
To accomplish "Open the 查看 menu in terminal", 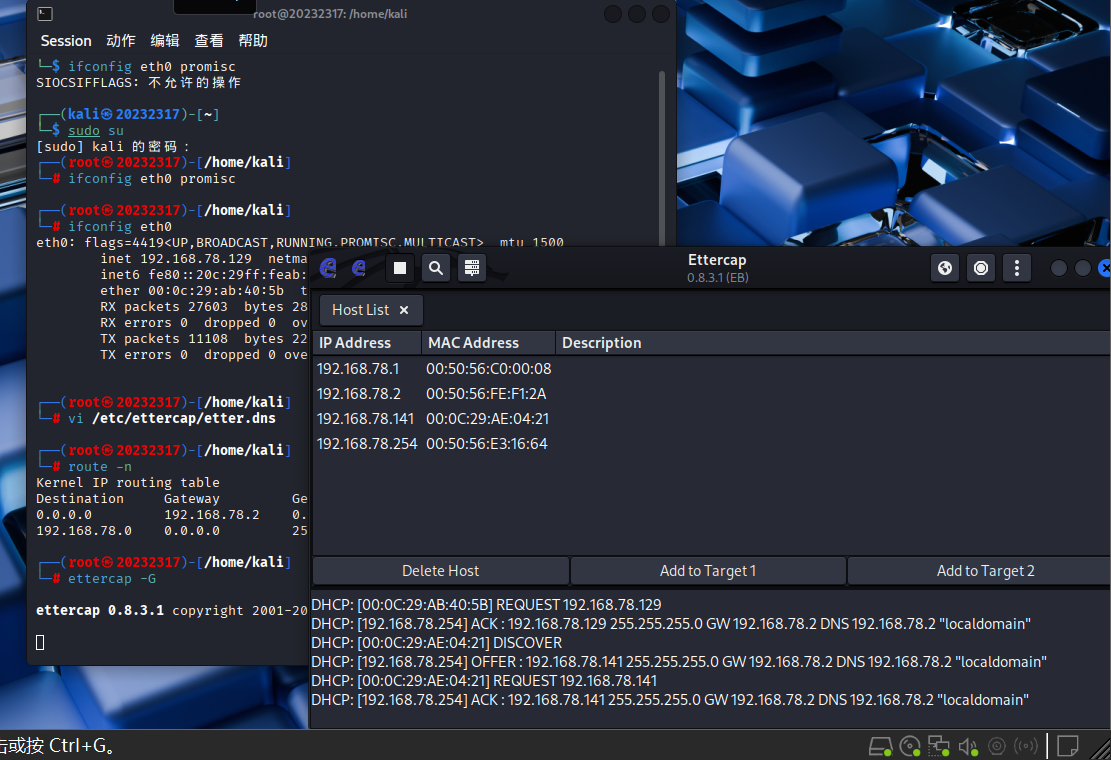I will click(x=209, y=41).
